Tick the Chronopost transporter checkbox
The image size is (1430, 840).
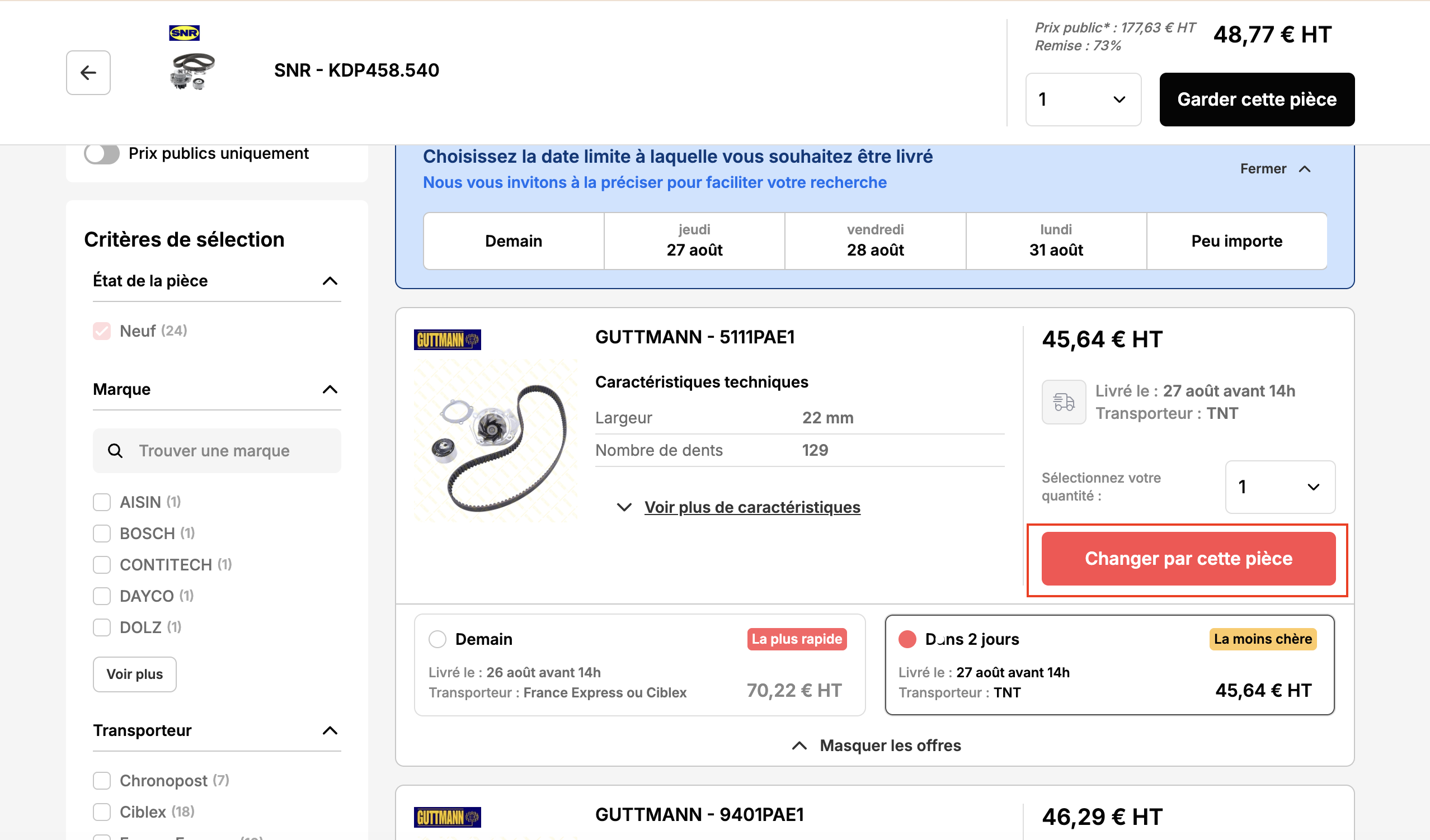(x=102, y=781)
